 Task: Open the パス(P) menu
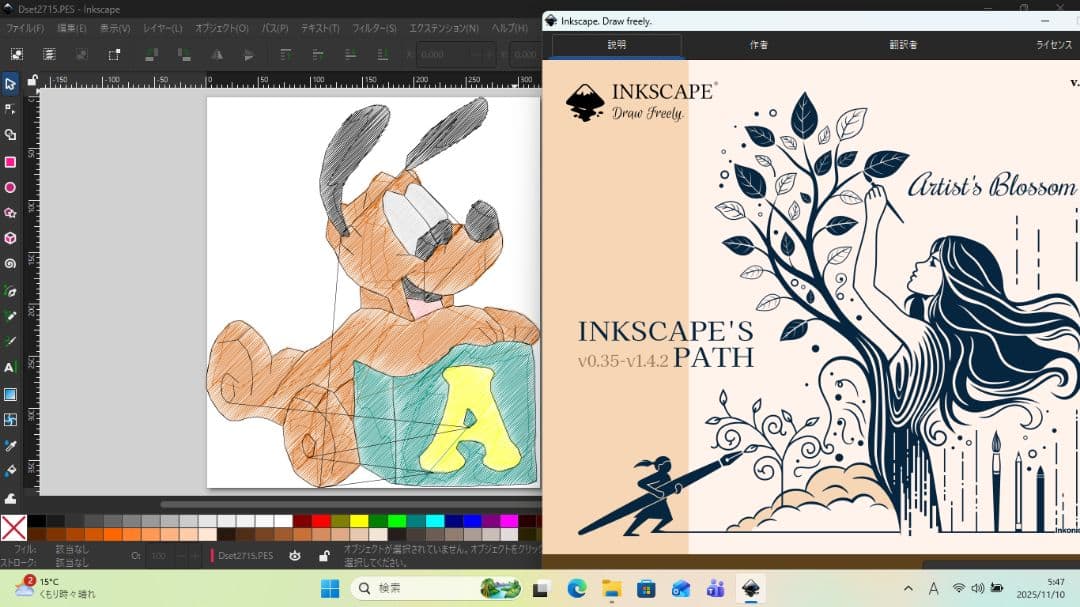coord(276,28)
